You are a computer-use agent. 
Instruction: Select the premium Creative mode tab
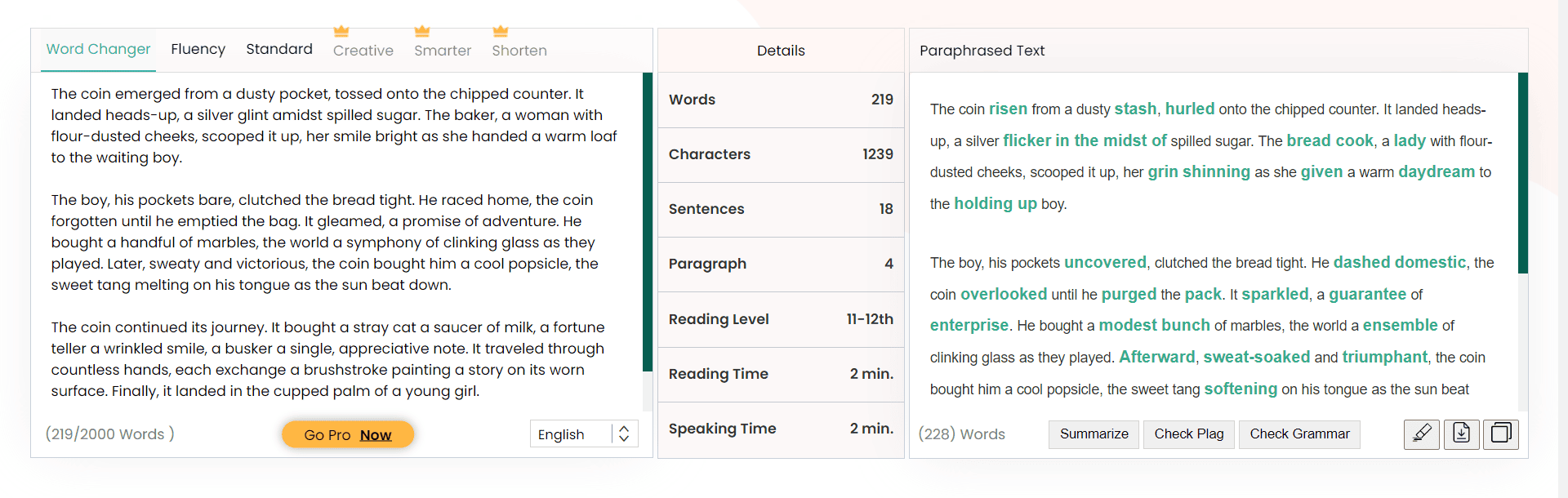(363, 51)
